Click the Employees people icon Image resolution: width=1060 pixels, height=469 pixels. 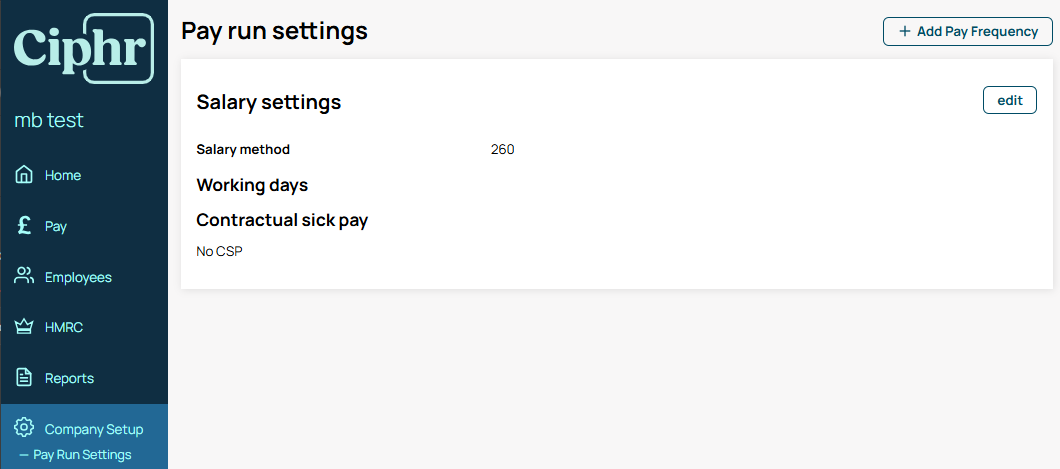(24, 276)
